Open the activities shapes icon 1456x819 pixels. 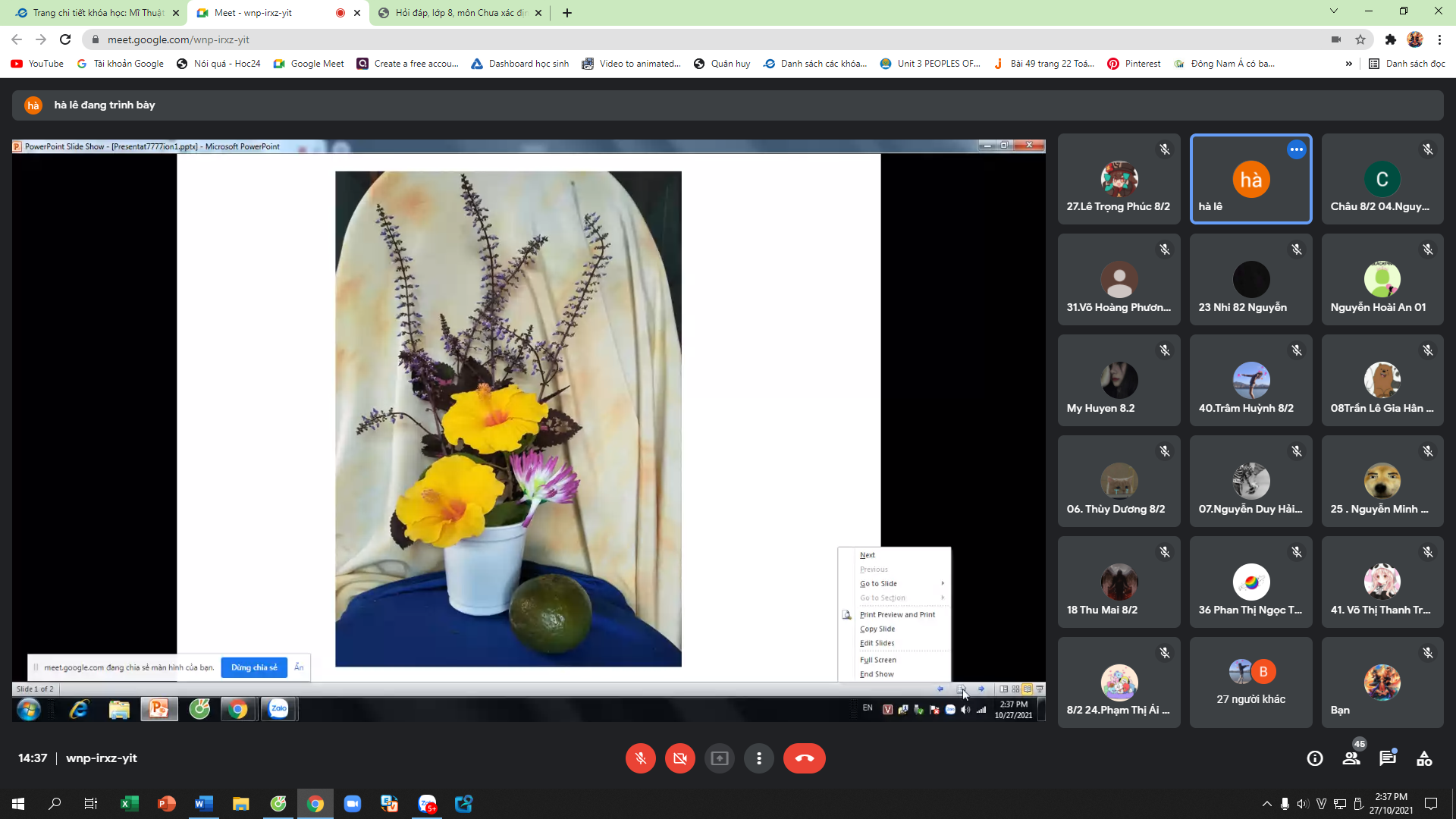1424,758
